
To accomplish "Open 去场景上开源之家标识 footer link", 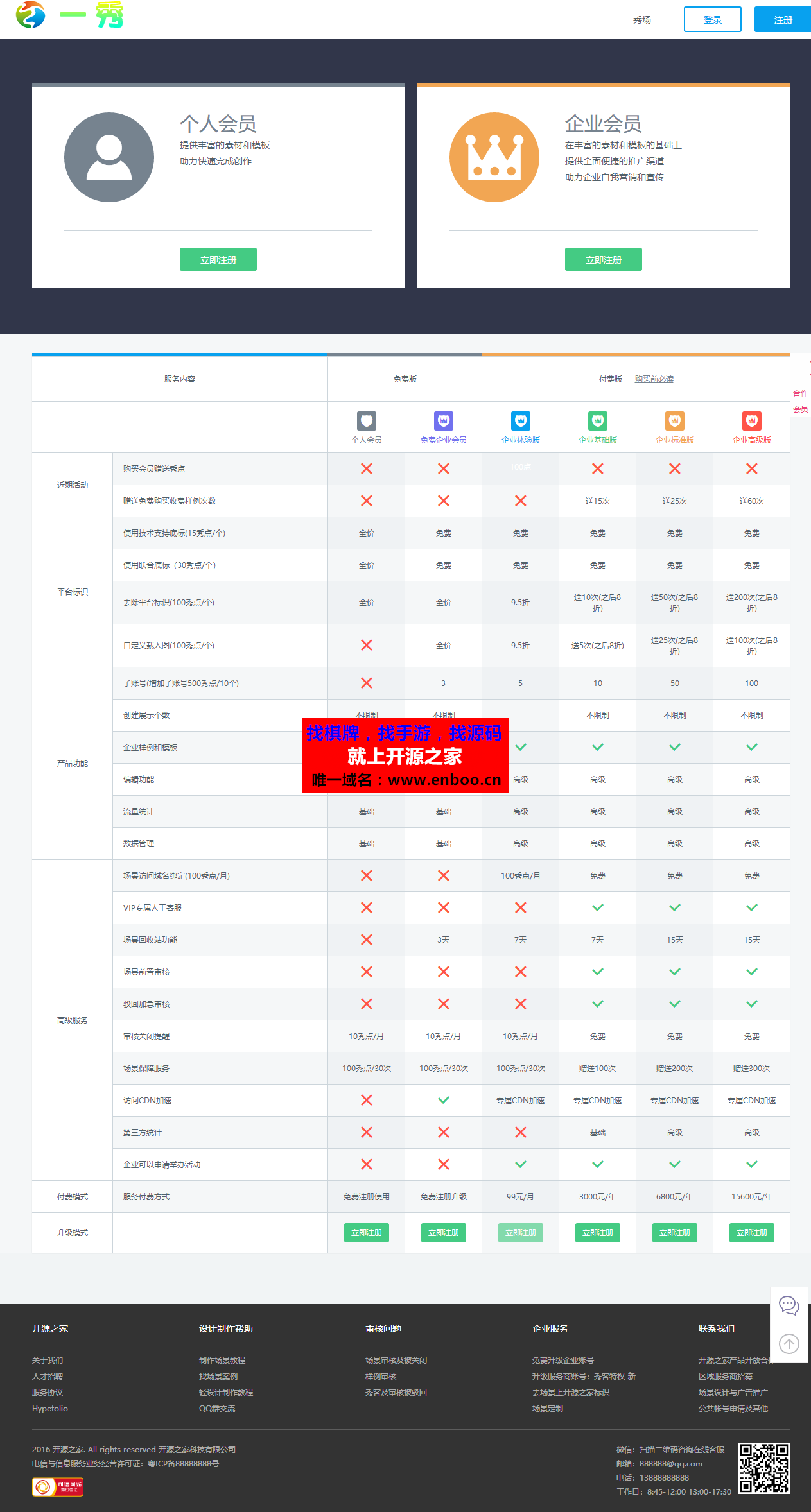I will coord(571,1393).
